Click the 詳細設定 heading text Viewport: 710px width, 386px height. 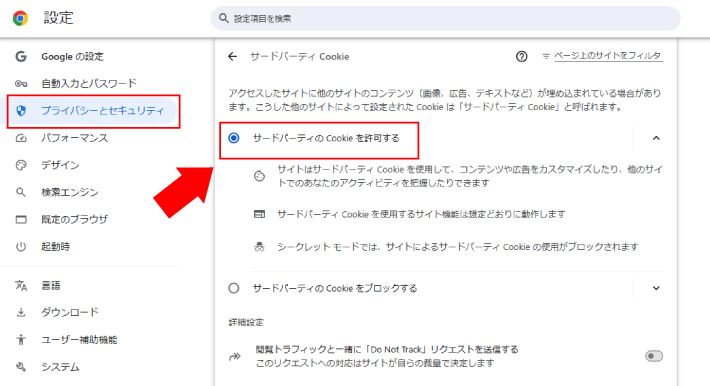click(x=246, y=323)
